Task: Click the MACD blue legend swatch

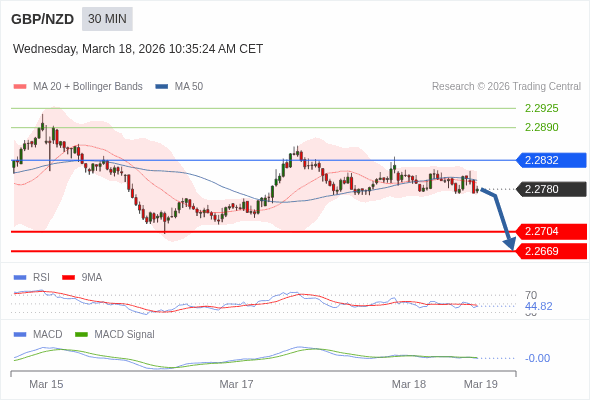Action: (x=20, y=335)
